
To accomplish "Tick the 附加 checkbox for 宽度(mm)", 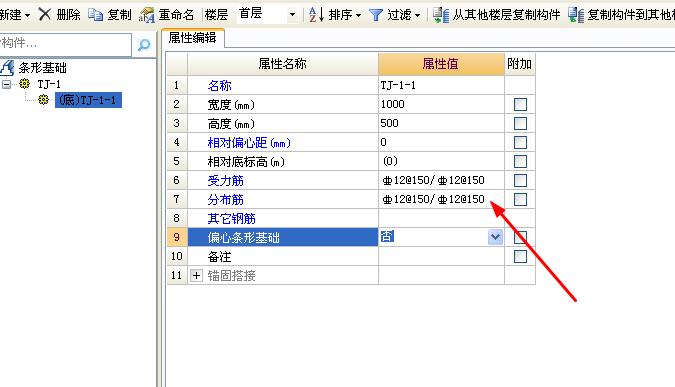I will point(520,104).
